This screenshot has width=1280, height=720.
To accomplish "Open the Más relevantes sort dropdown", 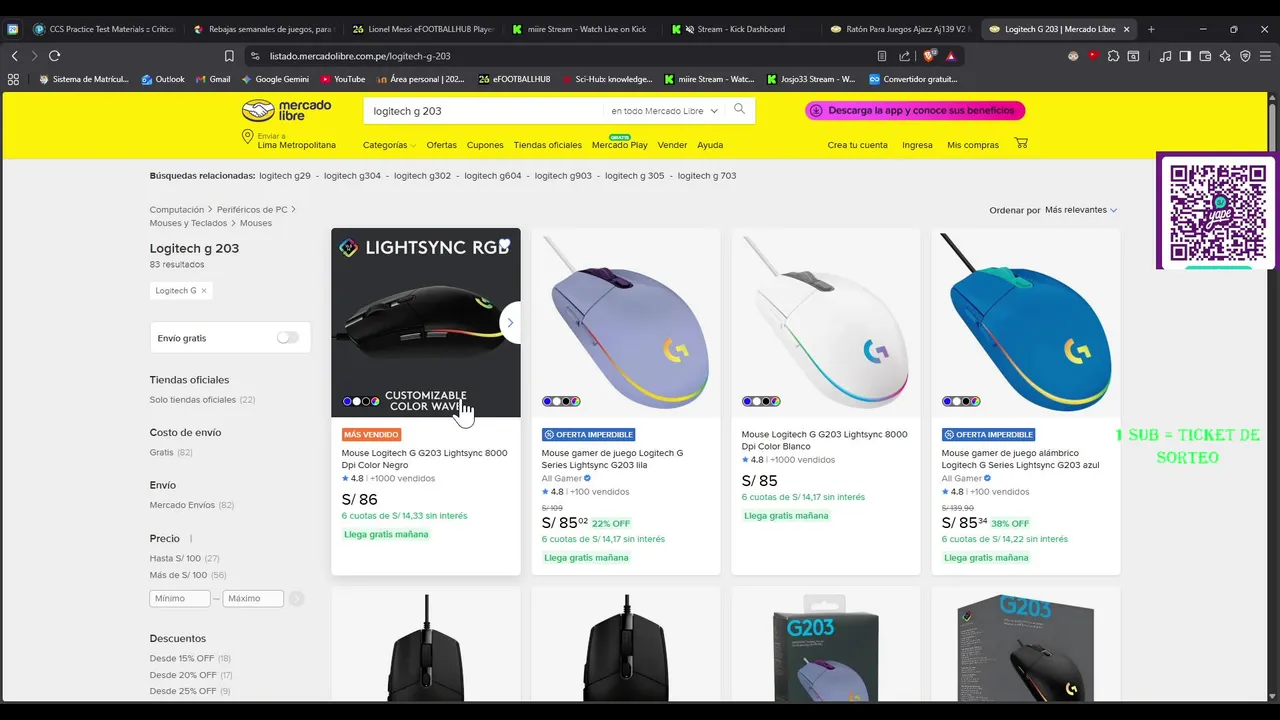I will coord(1081,210).
